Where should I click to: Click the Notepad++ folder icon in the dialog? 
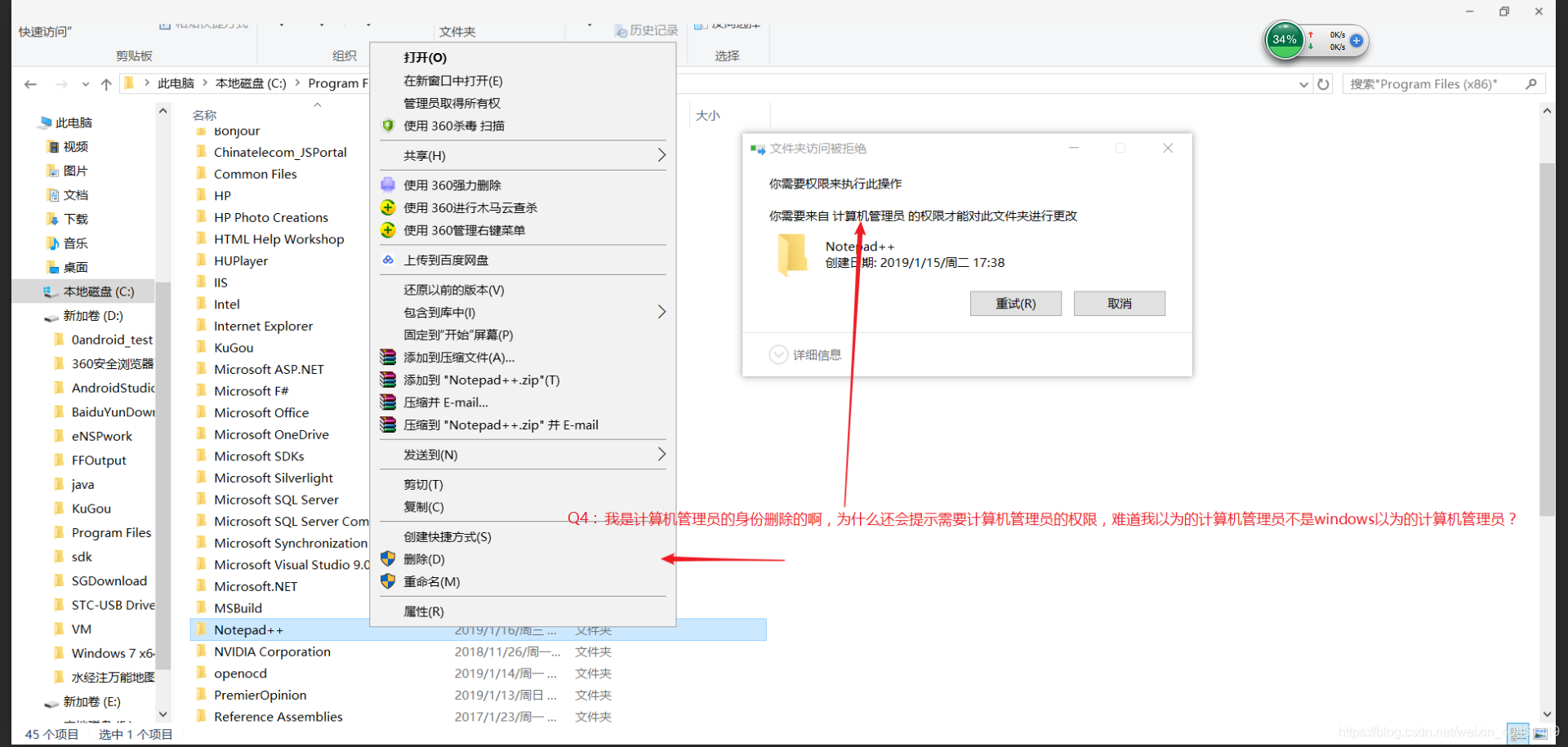tap(792, 254)
